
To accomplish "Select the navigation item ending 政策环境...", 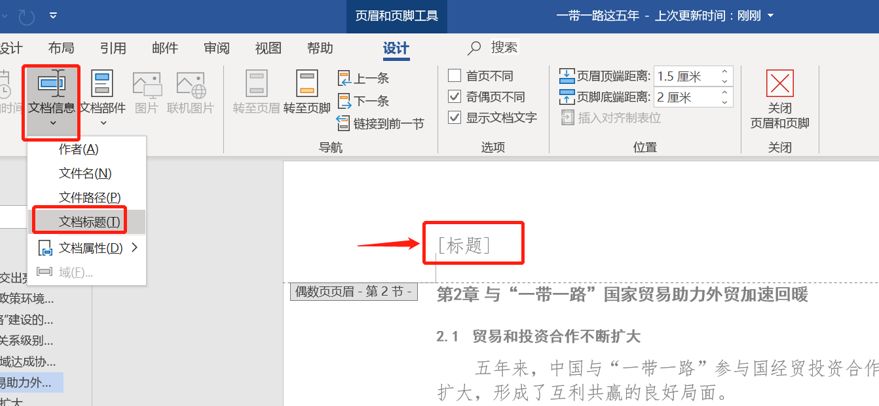I will coord(27,298).
